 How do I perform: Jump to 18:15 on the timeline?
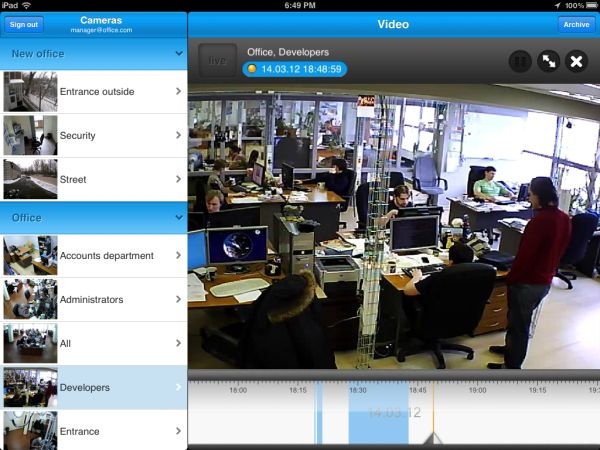tap(298, 390)
